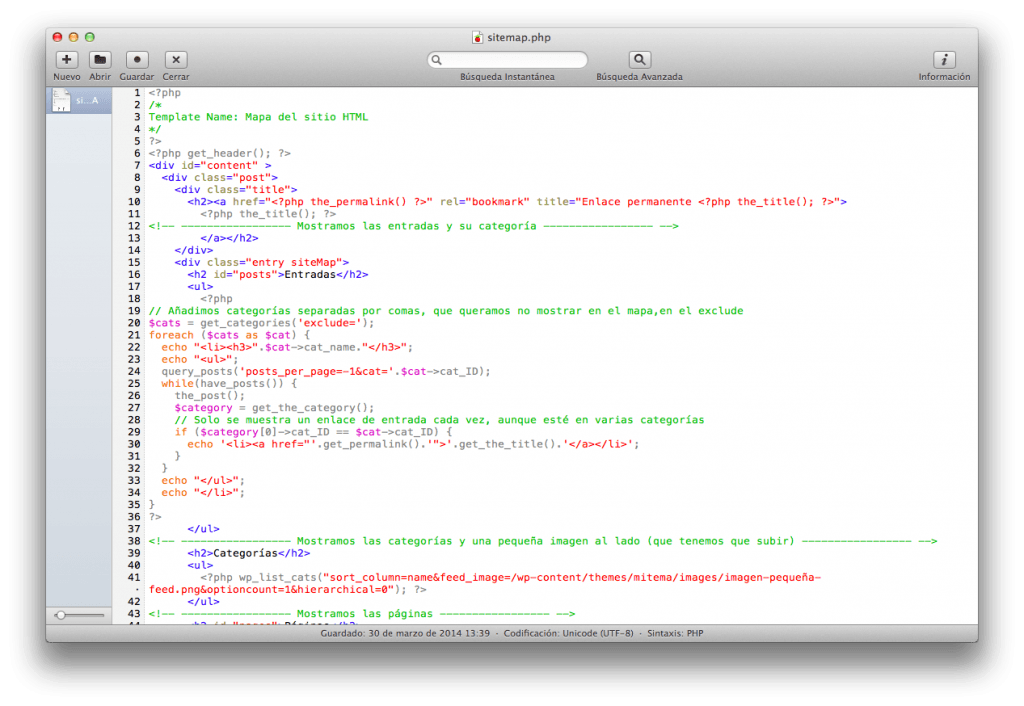
Task: Click the "Mostramos las entradas y su categoría" comment
Action: pos(413,226)
